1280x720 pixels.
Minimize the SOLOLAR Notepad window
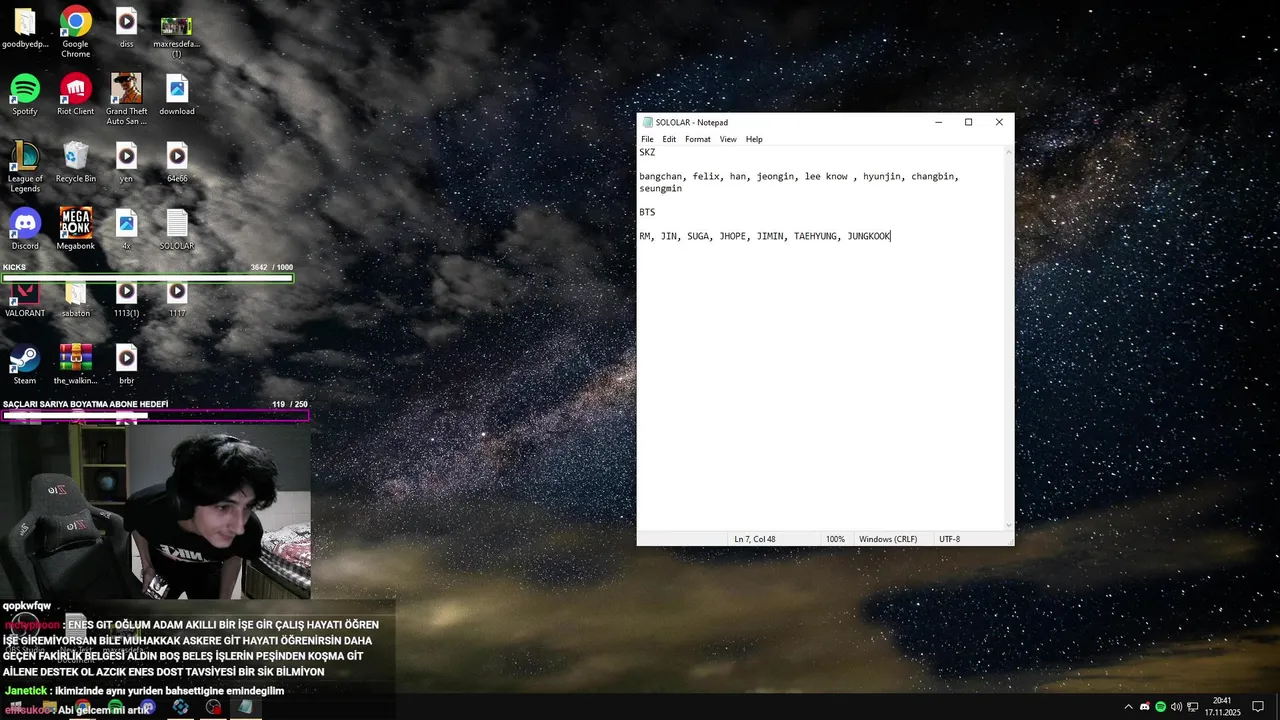point(938,122)
